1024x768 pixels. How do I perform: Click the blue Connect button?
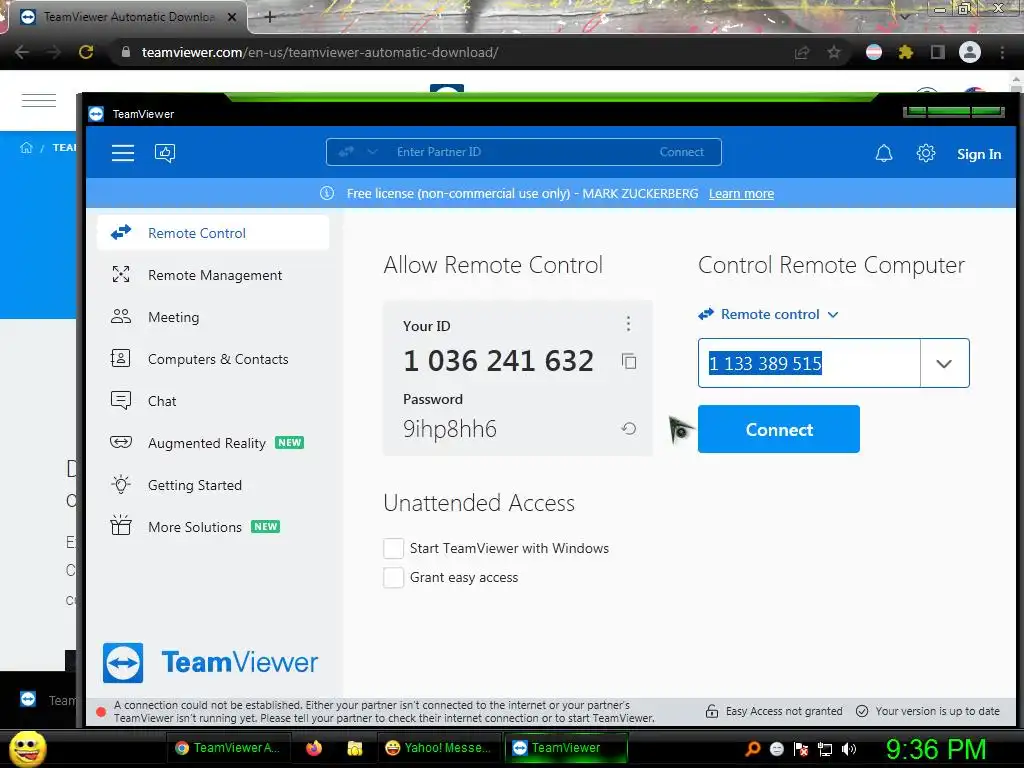pyautogui.click(x=778, y=429)
